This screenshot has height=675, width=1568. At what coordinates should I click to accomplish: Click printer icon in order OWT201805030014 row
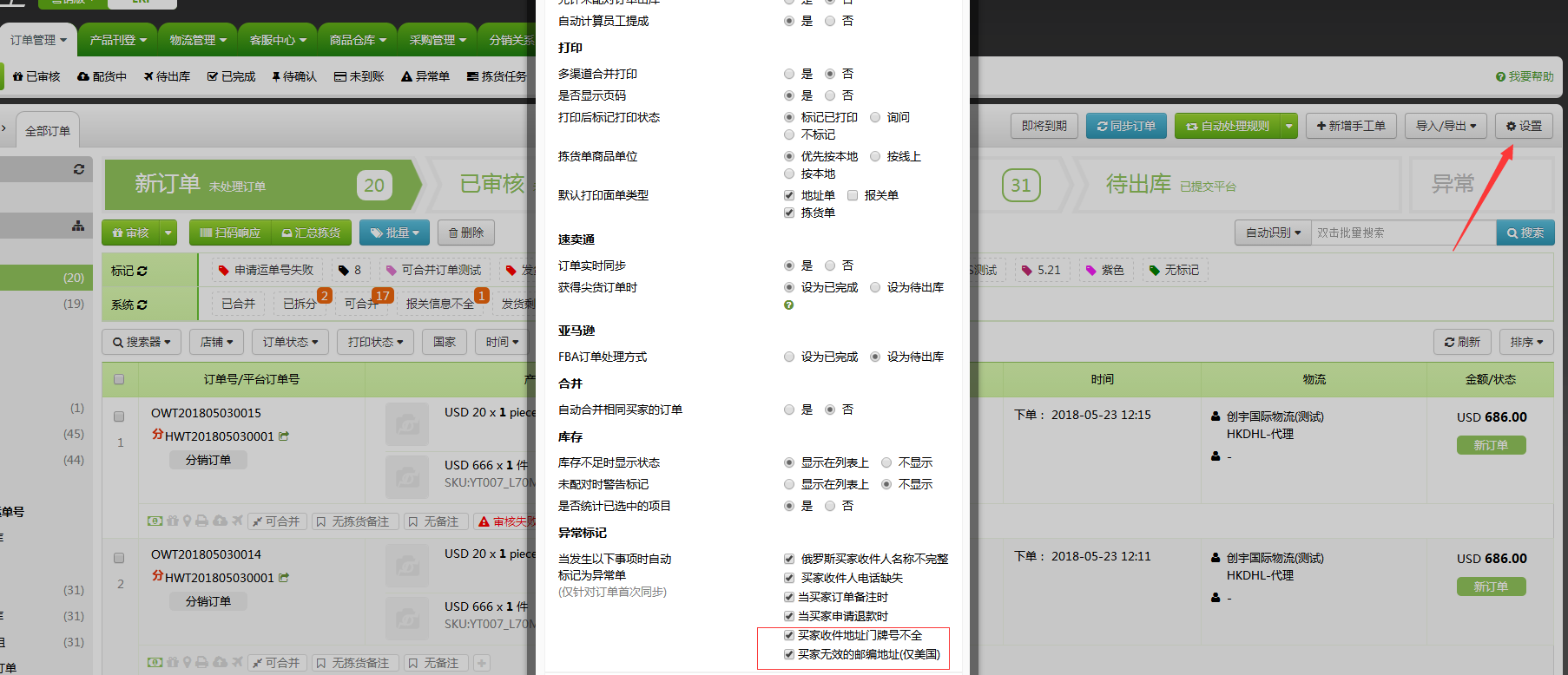pos(201,662)
